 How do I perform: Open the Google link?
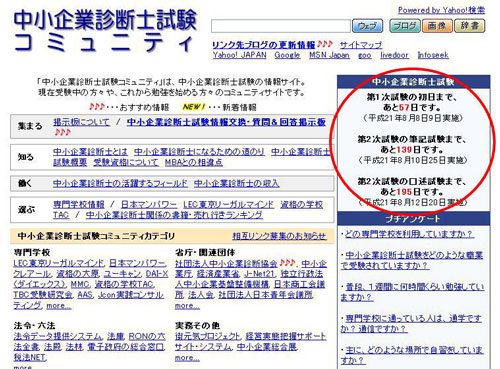pyautogui.click(x=287, y=55)
